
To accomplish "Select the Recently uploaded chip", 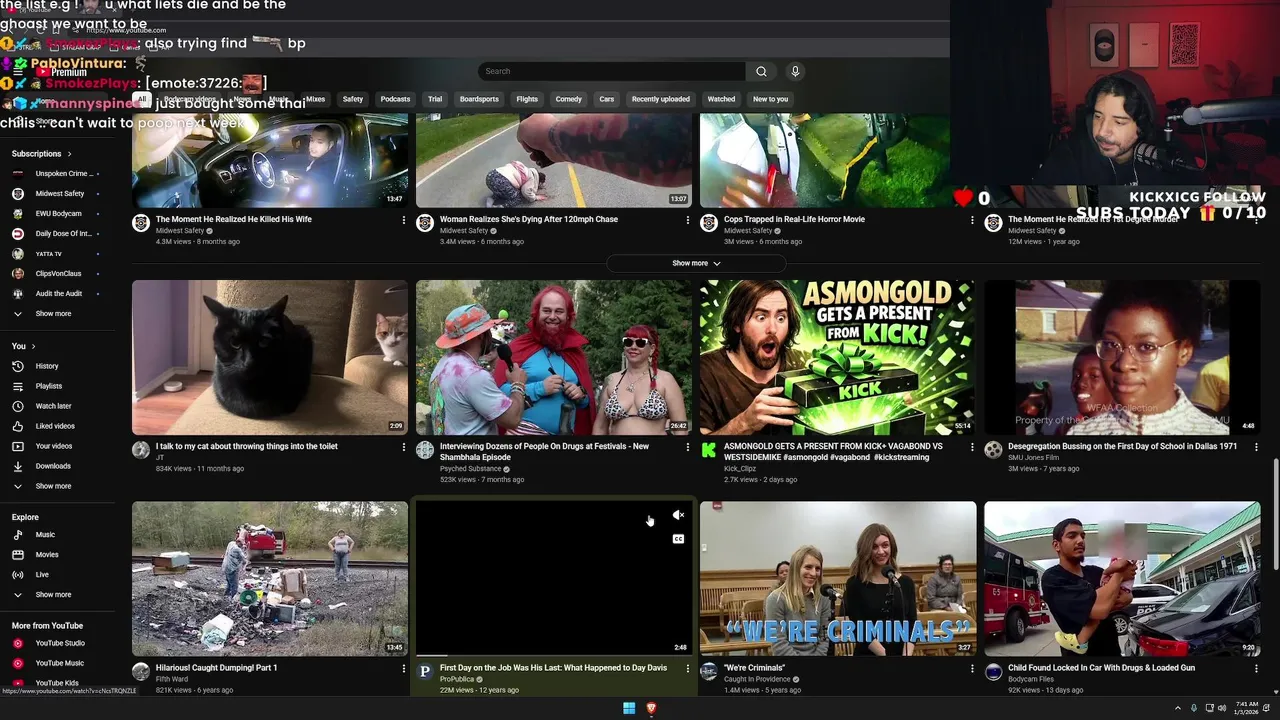I will coord(660,99).
